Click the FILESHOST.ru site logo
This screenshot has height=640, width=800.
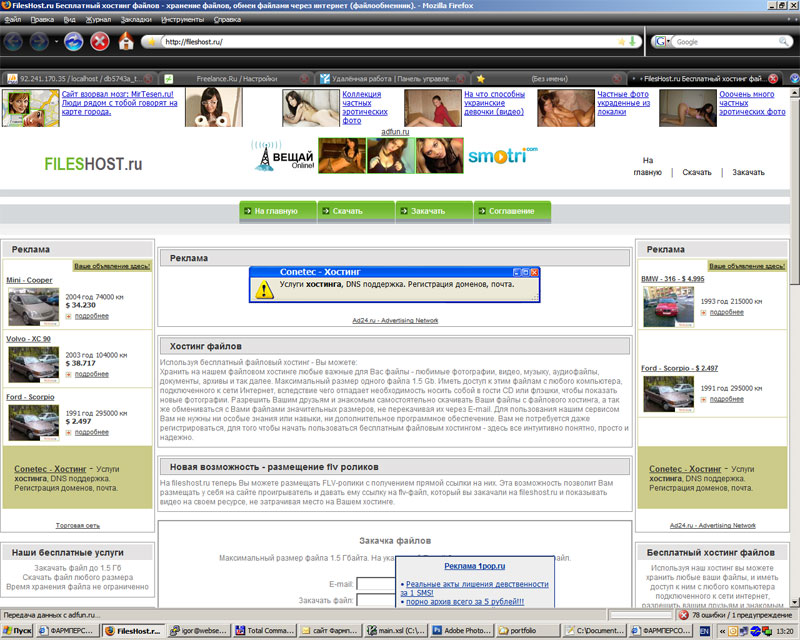93,164
